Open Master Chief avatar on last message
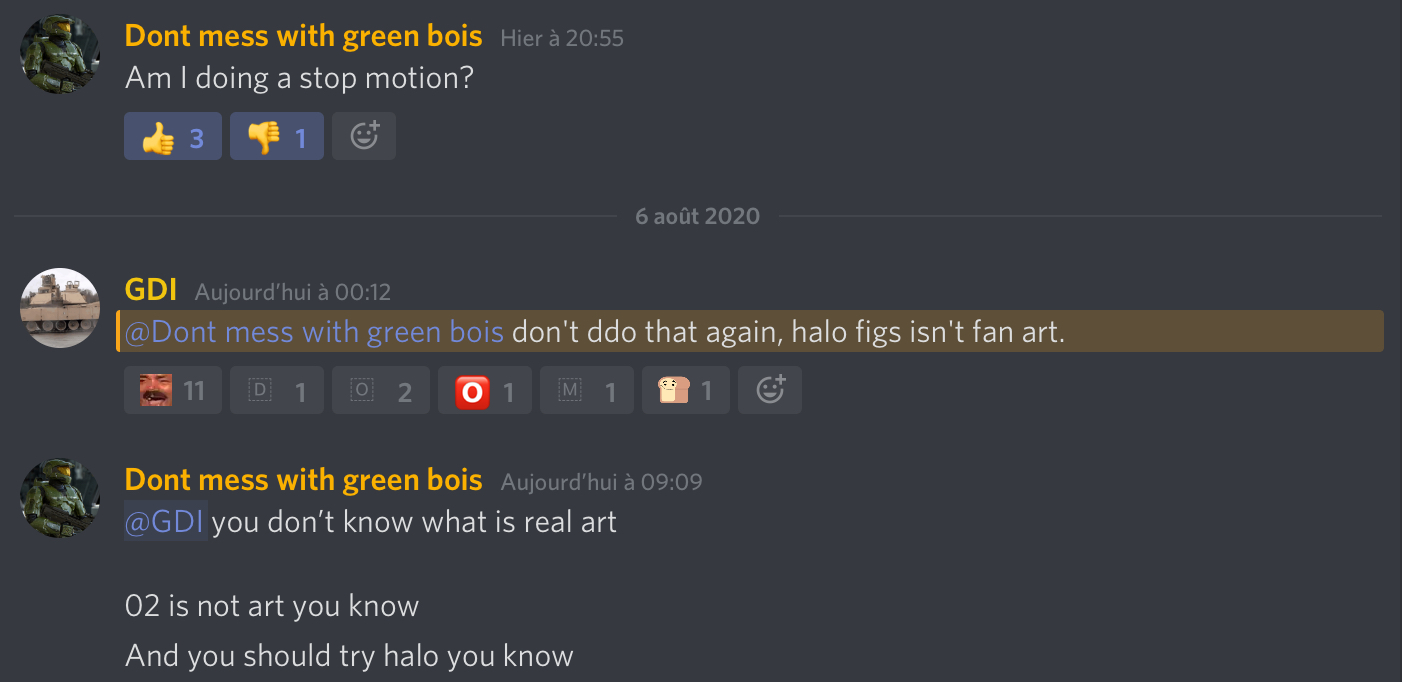 (60, 499)
